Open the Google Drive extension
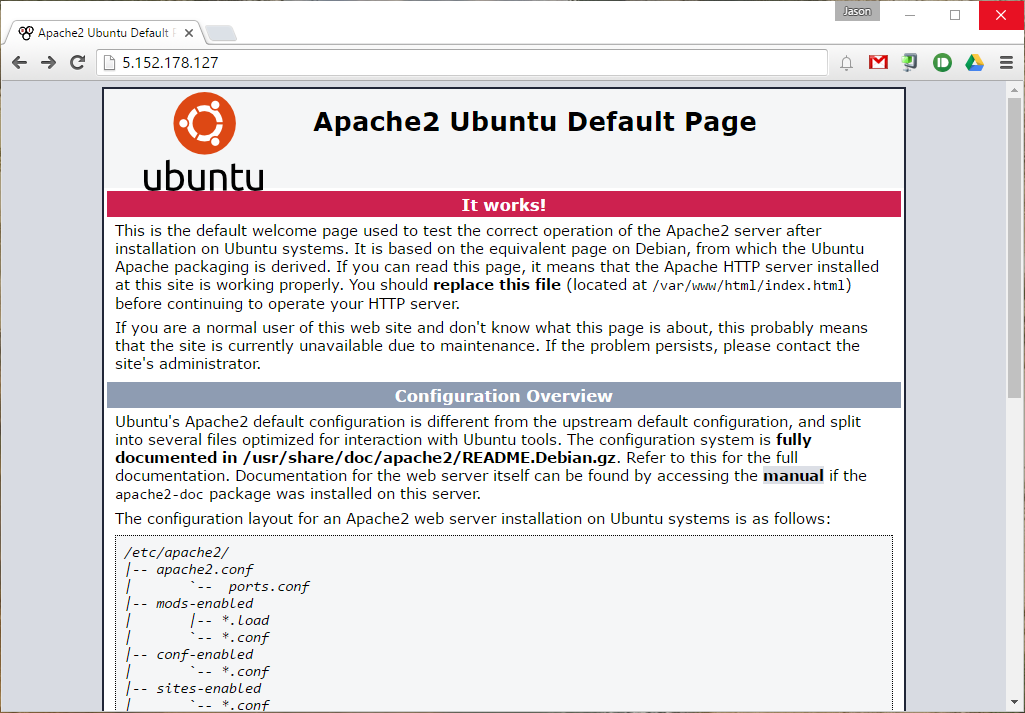 (x=974, y=62)
